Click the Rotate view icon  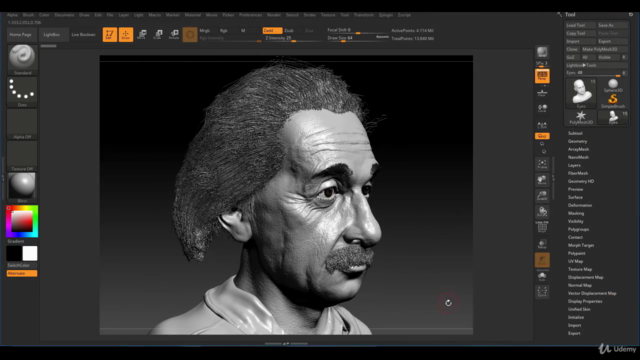coord(542,212)
